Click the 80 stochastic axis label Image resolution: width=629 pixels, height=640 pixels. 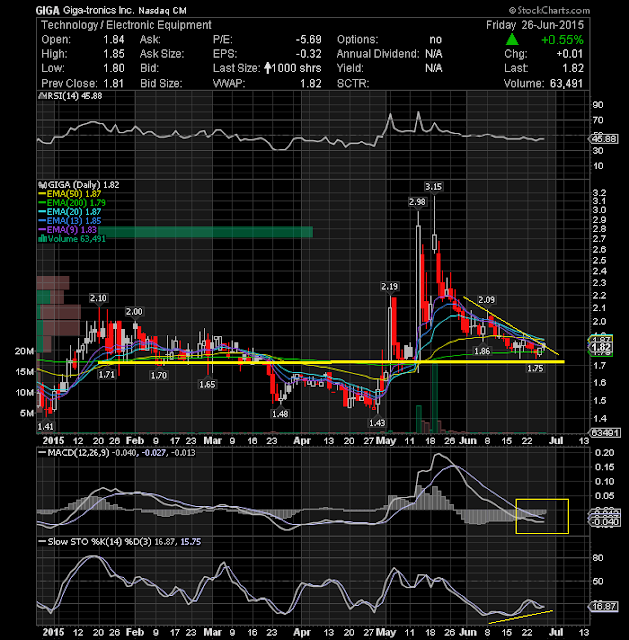coord(598,558)
